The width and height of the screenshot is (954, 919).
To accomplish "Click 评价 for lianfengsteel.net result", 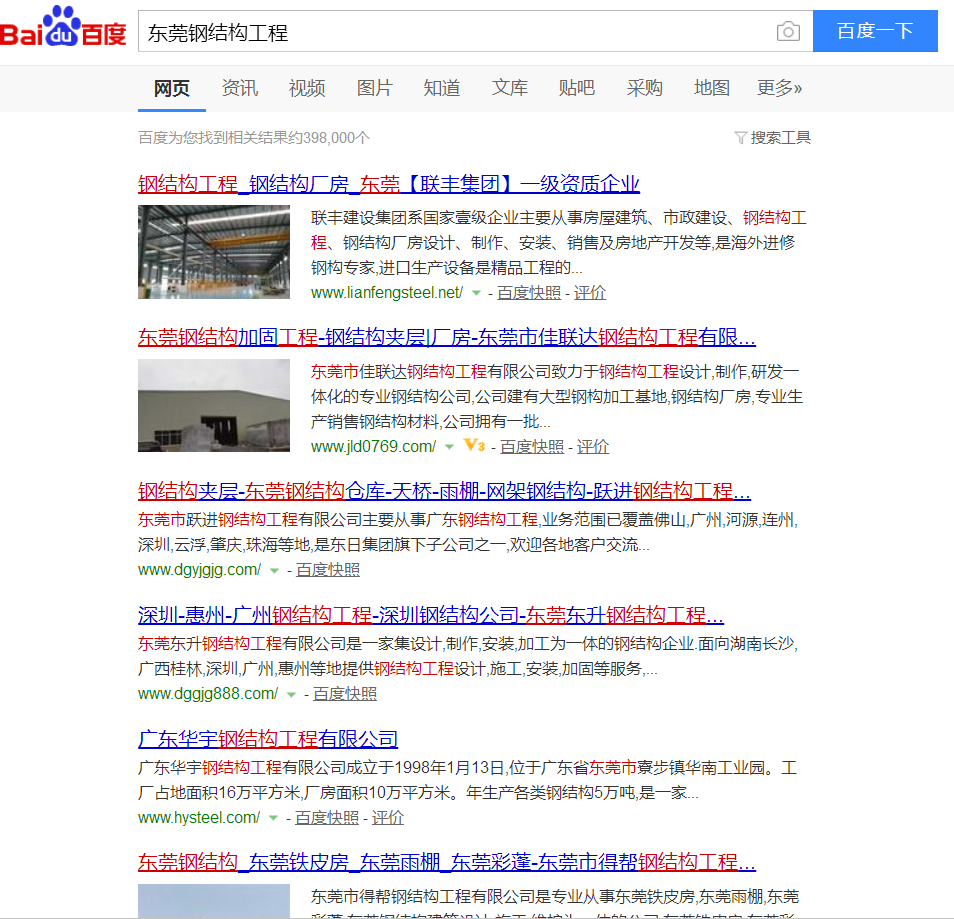I will tap(590, 293).
